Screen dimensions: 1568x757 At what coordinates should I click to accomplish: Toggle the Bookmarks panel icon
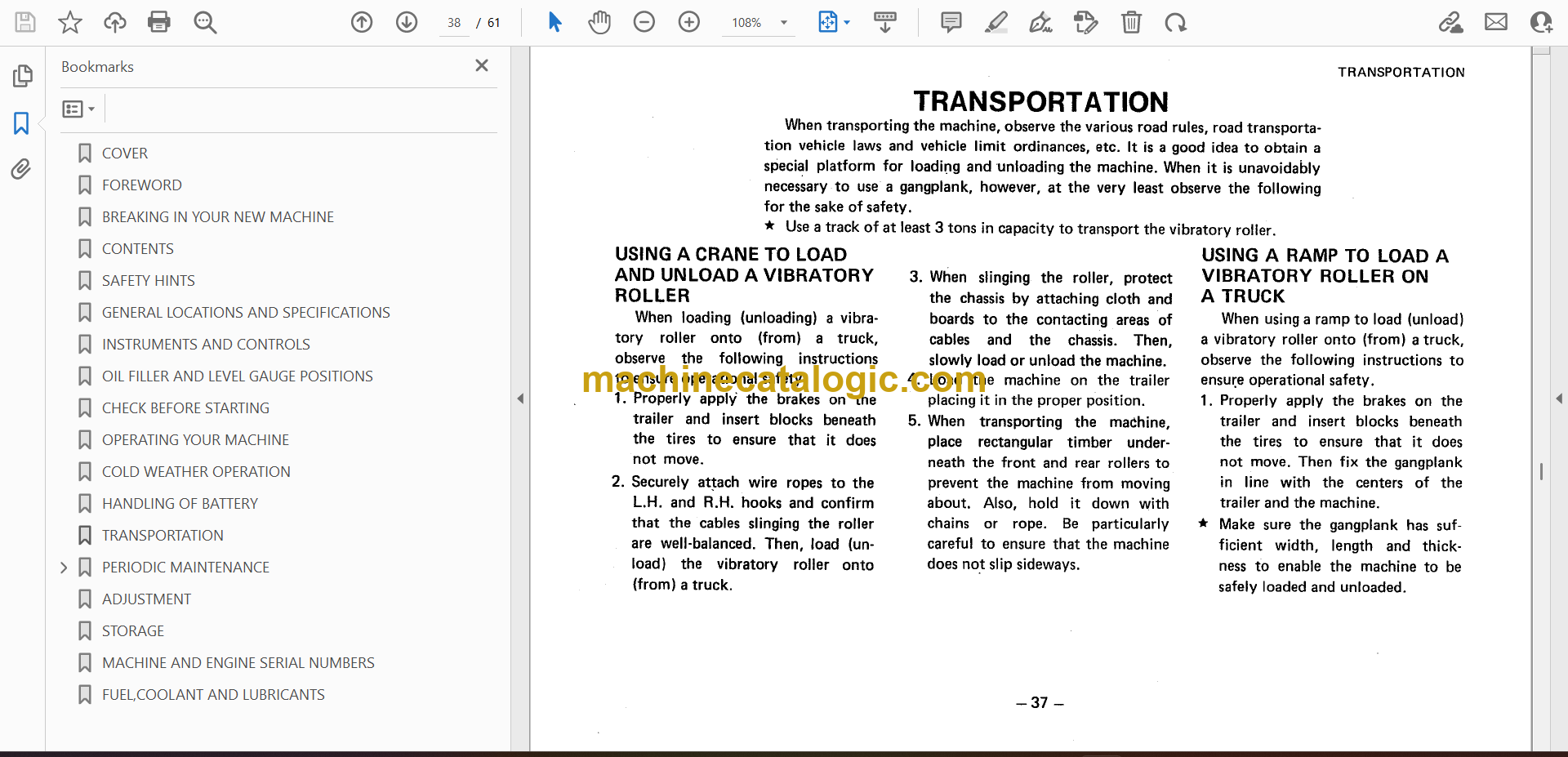(21, 123)
